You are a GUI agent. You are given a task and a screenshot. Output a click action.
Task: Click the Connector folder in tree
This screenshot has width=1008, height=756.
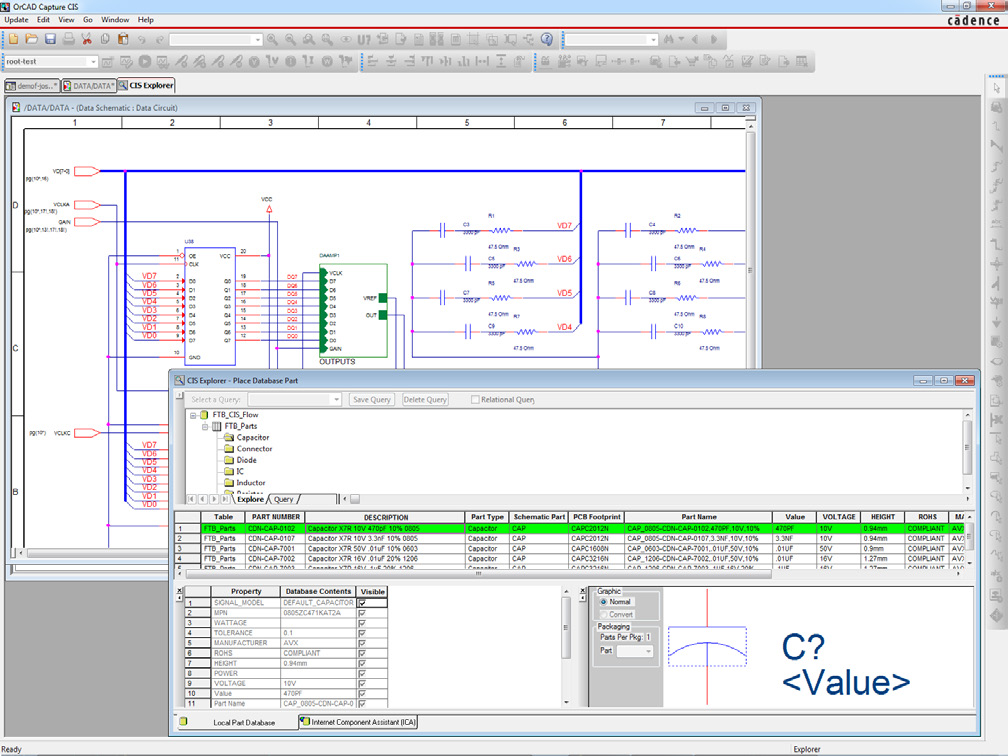tap(248, 449)
